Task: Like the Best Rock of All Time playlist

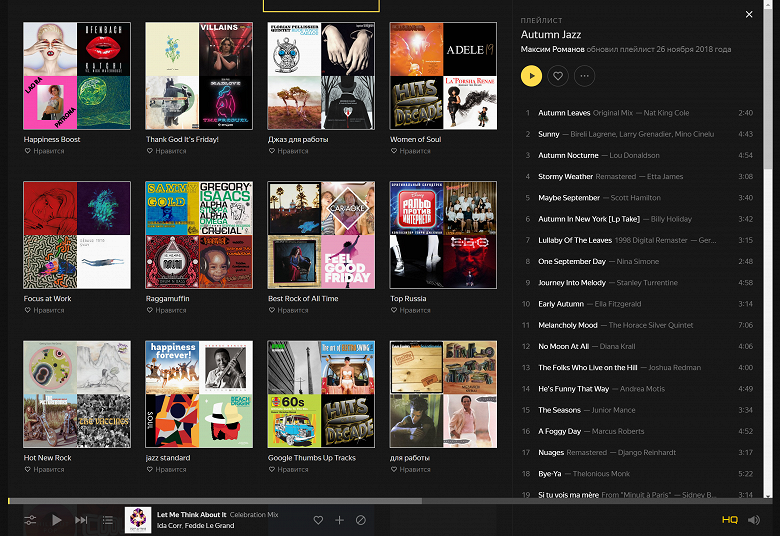Action: pyautogui.click(x=289, y=310)
